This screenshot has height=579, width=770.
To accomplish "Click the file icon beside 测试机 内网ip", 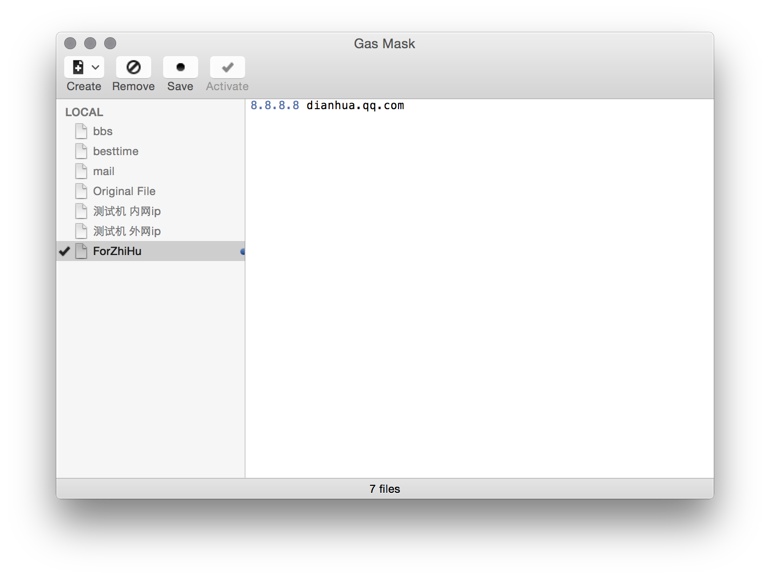I will pyautogui.click(x=81, y=211).
